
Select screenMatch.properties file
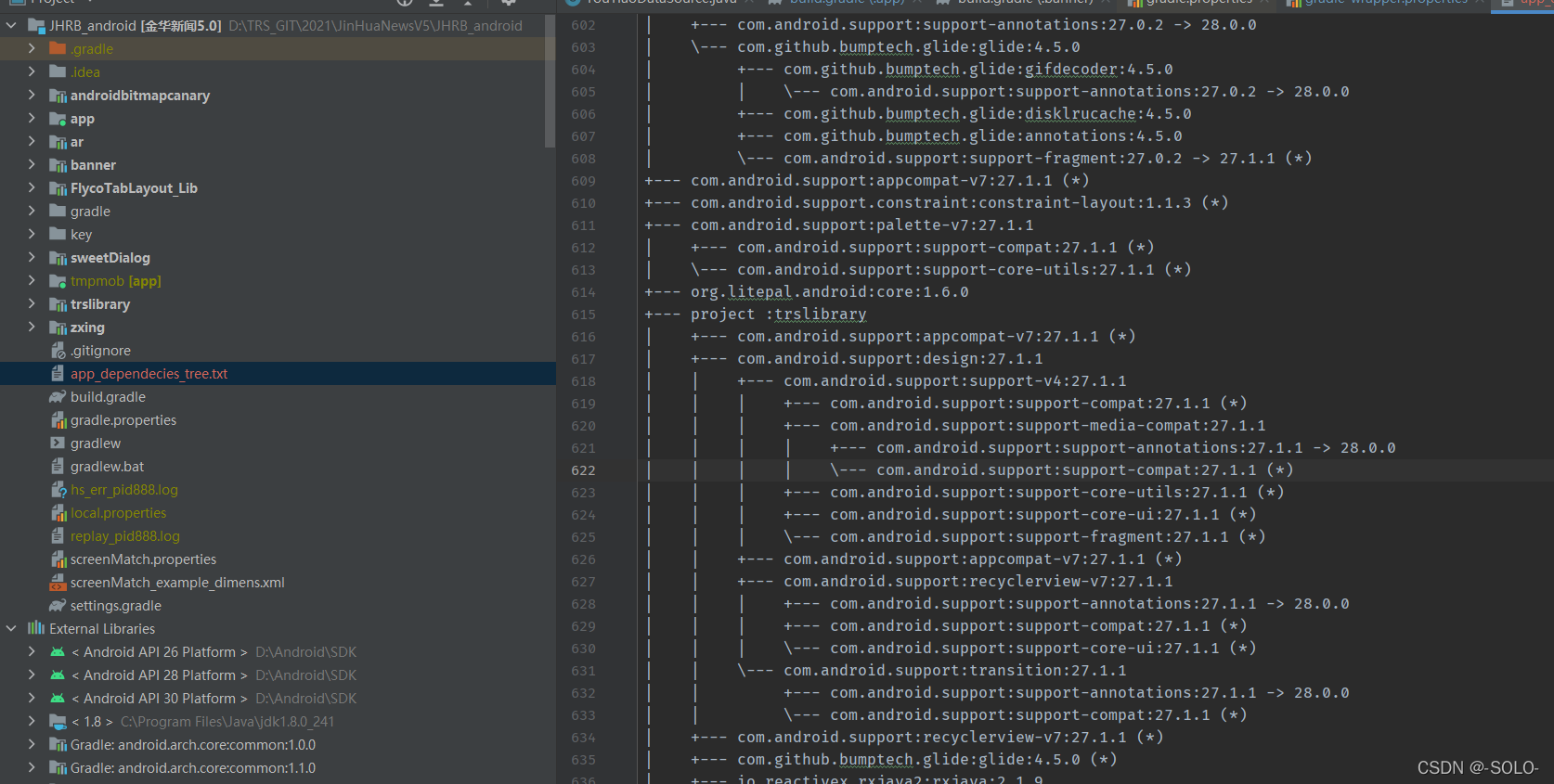tap(278, 559)
